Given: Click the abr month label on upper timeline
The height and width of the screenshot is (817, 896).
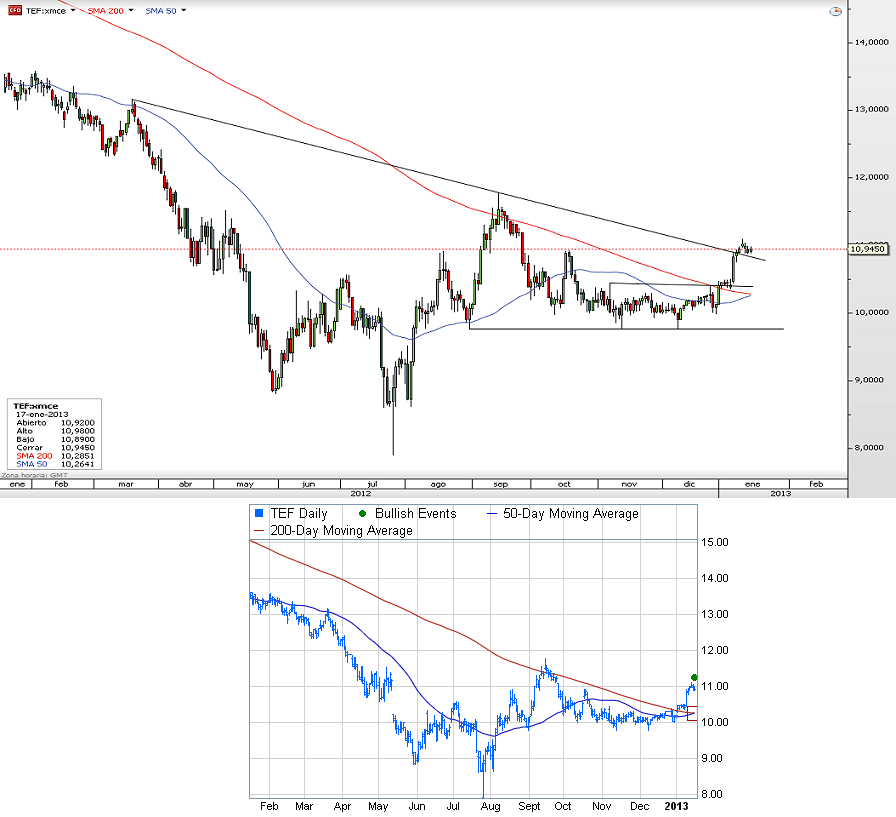Looking at the screenshot, I should pos(185,484).
